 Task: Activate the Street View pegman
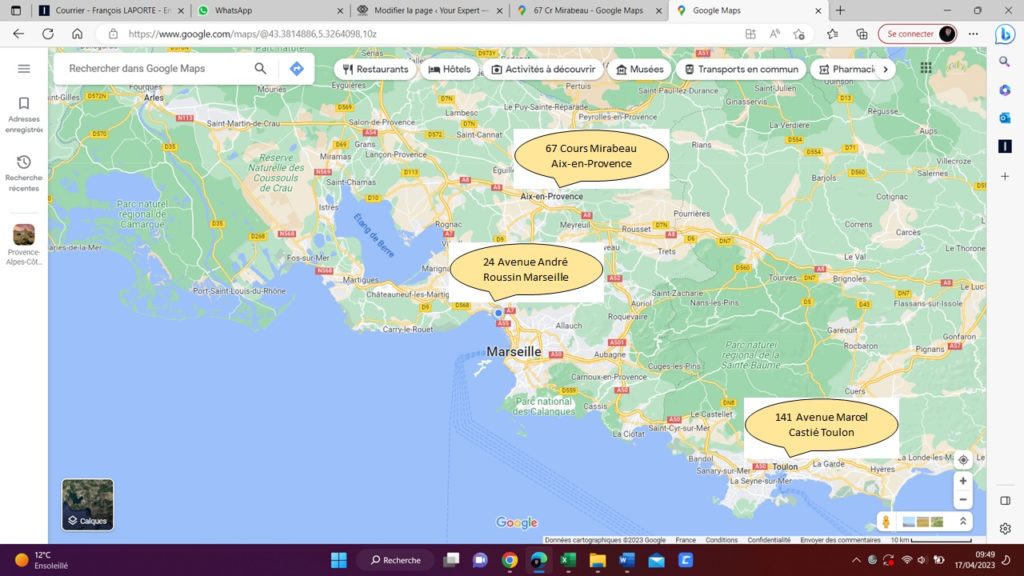[886, 522]
